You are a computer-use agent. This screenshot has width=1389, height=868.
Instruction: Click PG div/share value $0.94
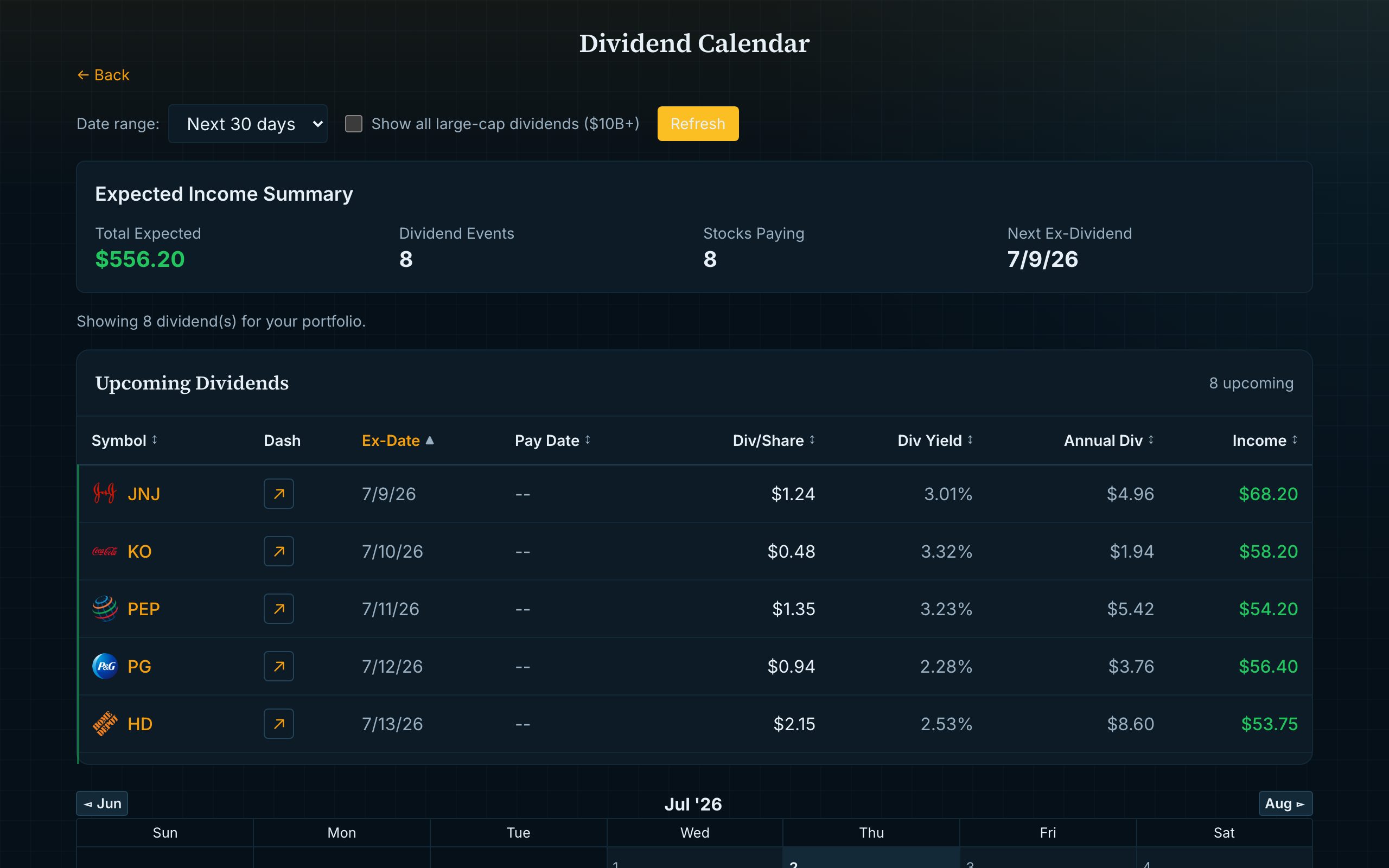pos(791,666)
